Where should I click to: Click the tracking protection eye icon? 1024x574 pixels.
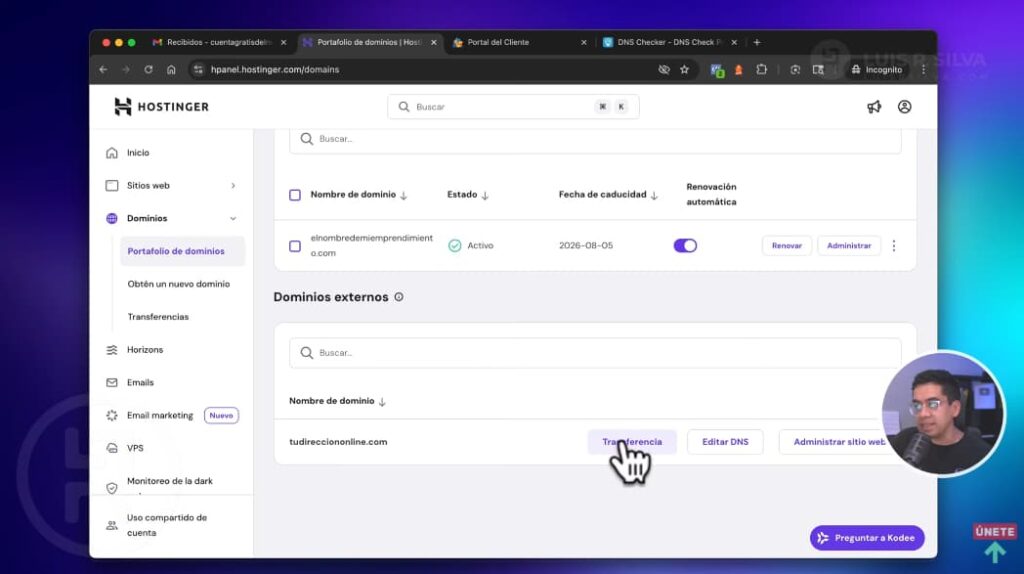664,69
